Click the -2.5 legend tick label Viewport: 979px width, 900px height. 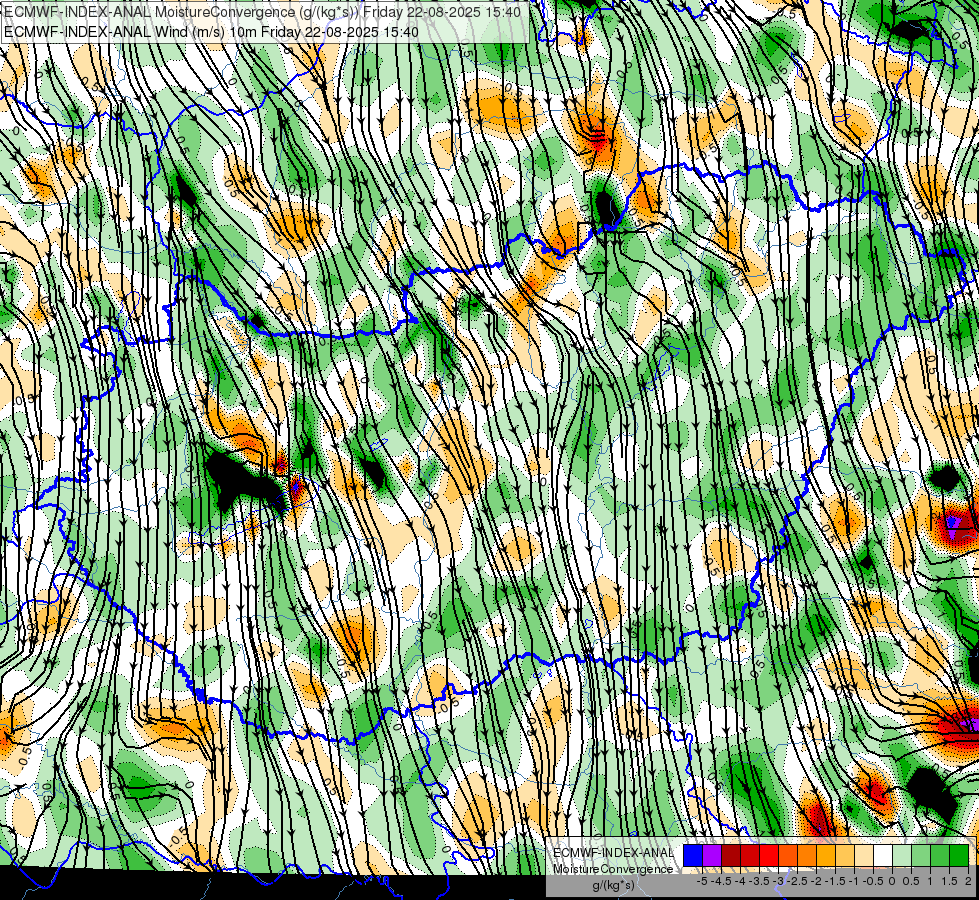pyautogui.click(x=798, y=881)
